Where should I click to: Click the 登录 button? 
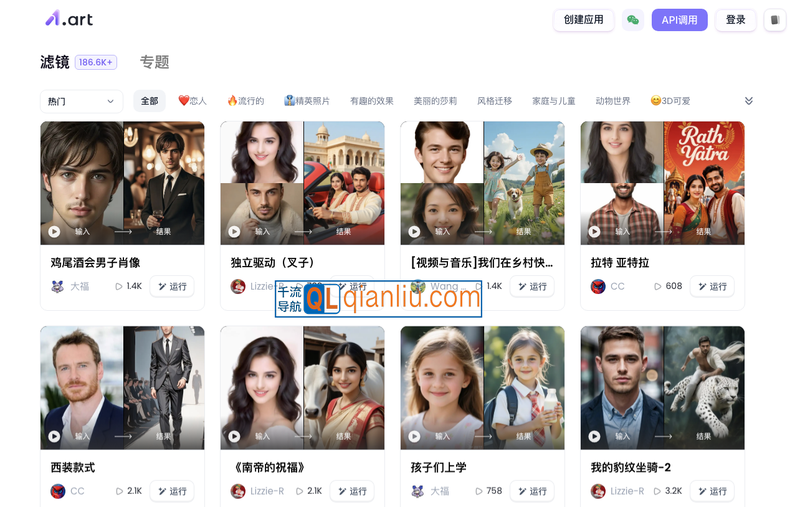(736, 20)
